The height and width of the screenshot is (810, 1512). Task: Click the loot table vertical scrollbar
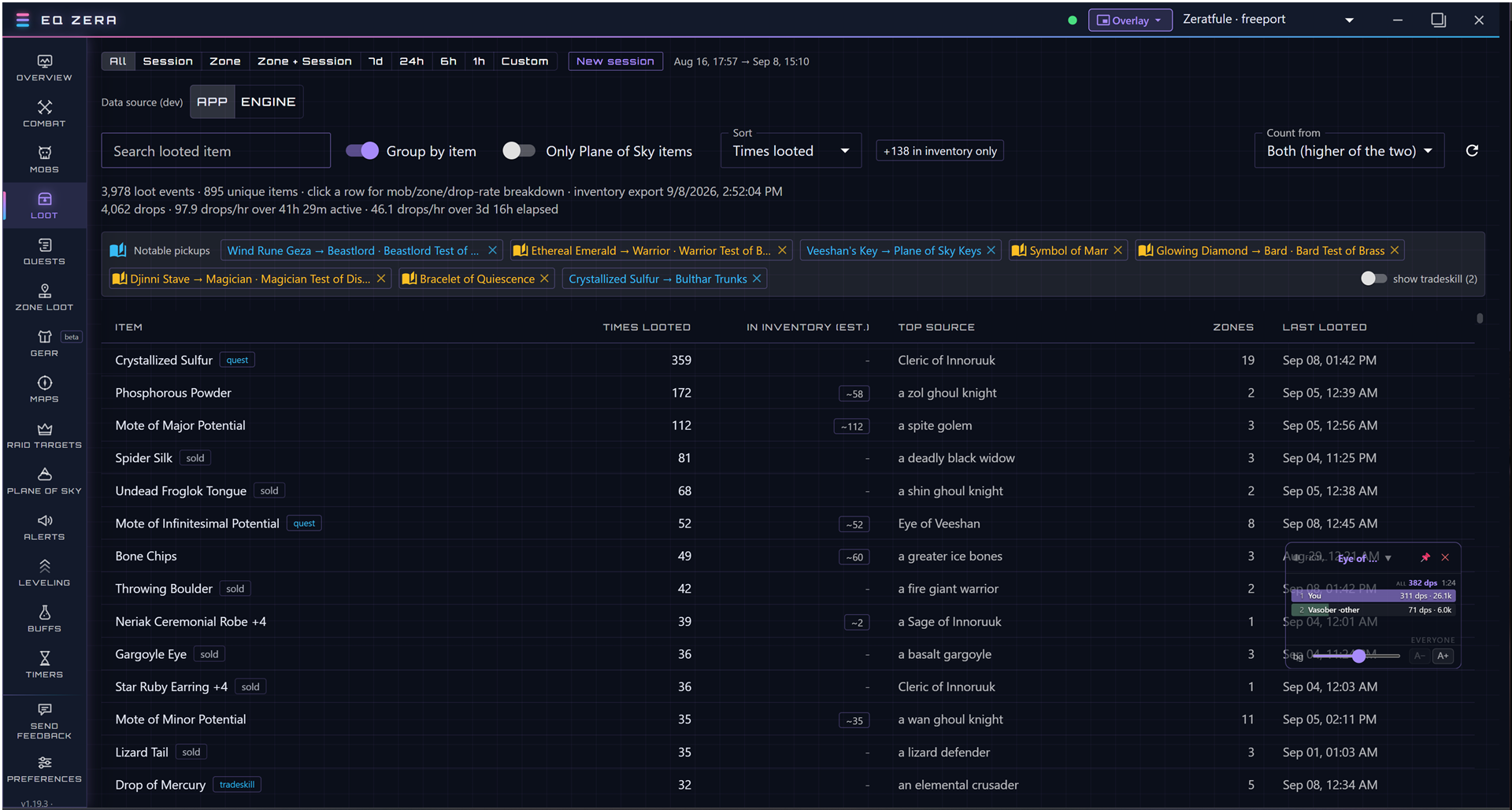1480,318
